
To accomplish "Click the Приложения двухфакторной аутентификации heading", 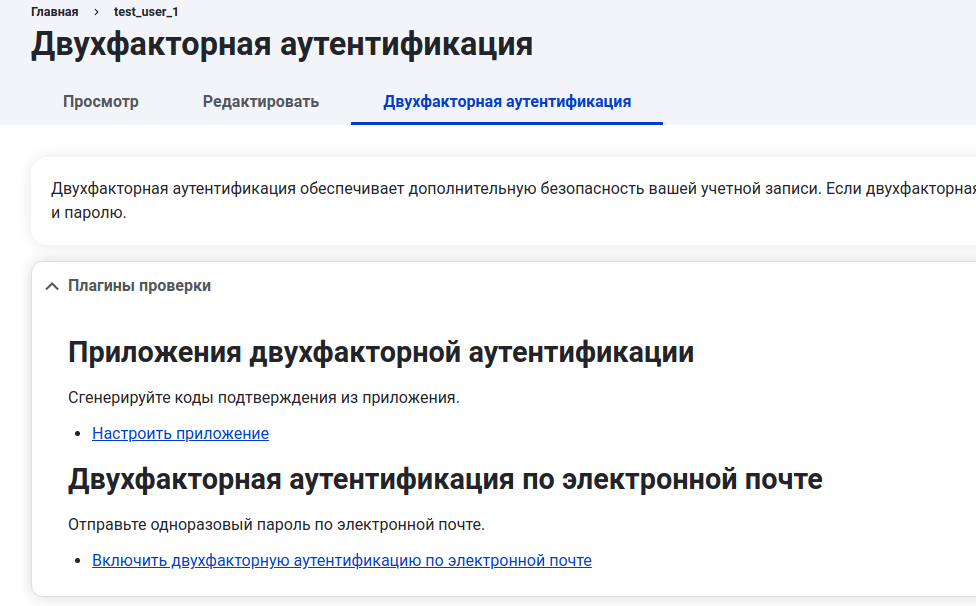I will pos(381,352).
